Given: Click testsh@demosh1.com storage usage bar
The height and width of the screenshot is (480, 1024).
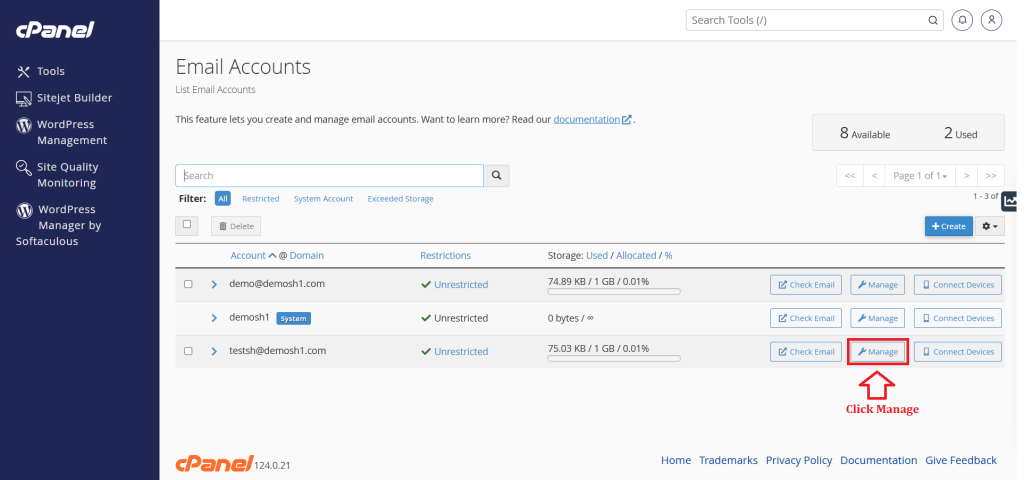Looking at the screenshot, I should point(614,358).
